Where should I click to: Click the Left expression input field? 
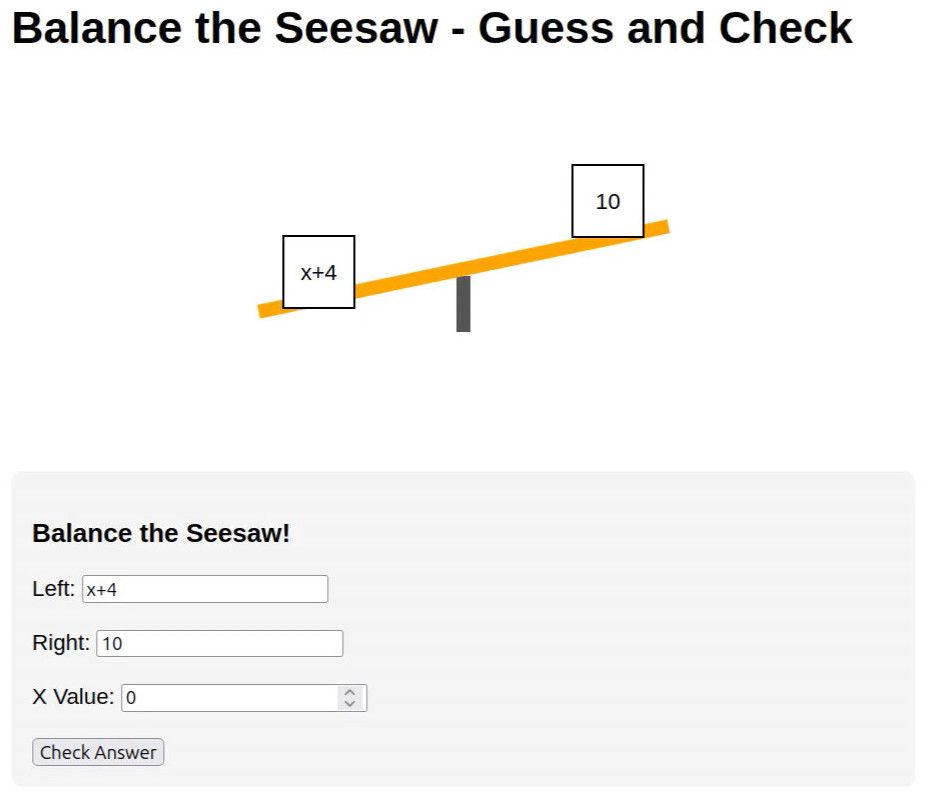pos(205,589)
